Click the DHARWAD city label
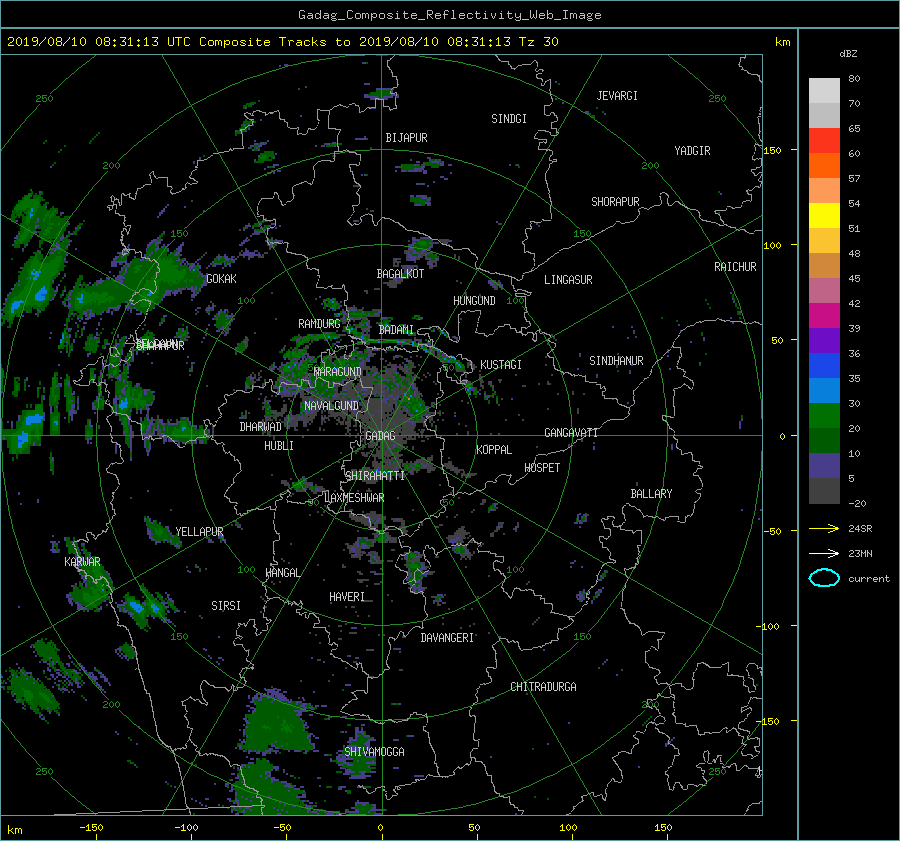The height and width of the screenshot is (841, 900). click(260, 427)
